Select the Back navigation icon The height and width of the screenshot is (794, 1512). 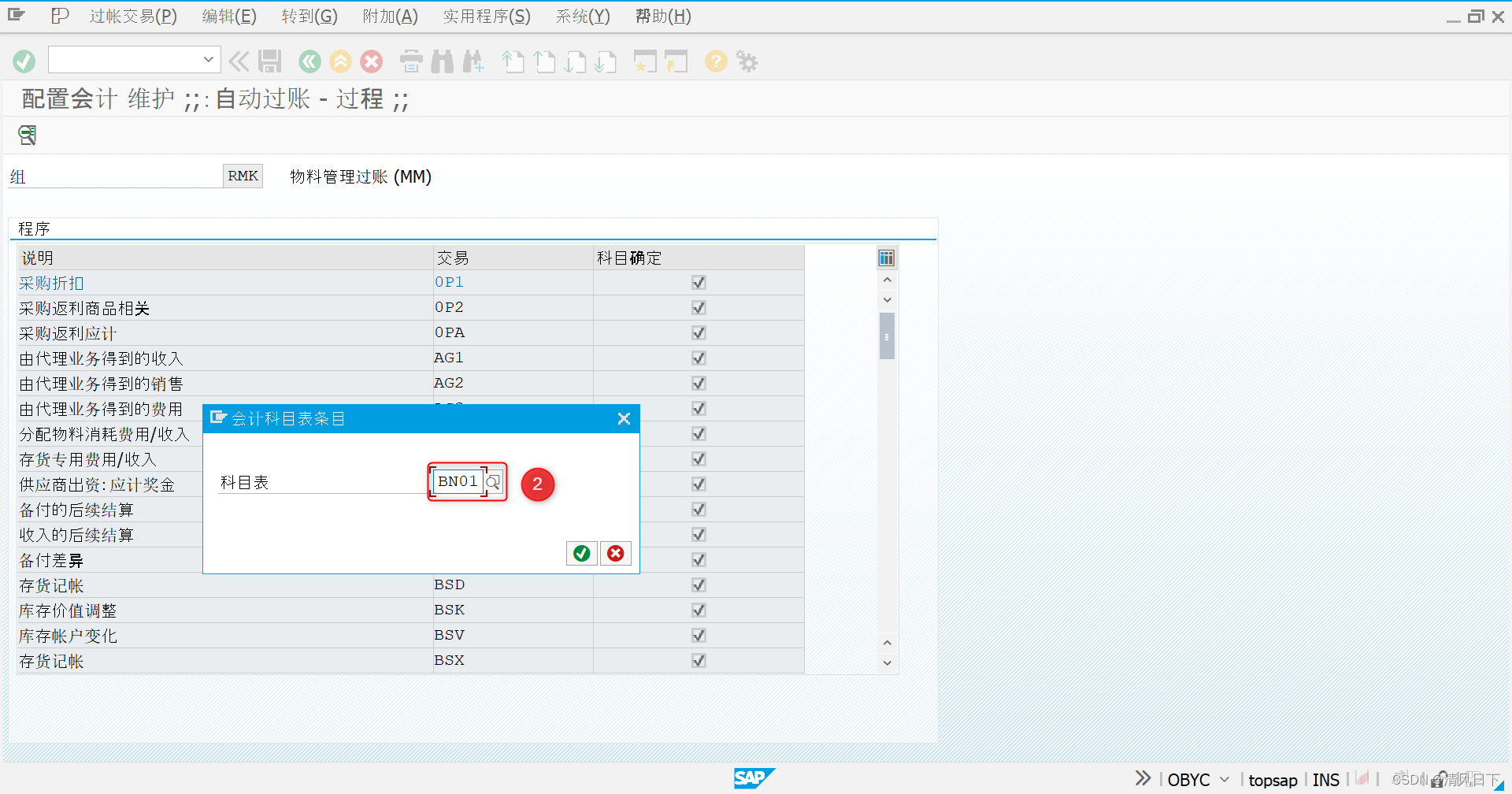(x=309, y=61)
